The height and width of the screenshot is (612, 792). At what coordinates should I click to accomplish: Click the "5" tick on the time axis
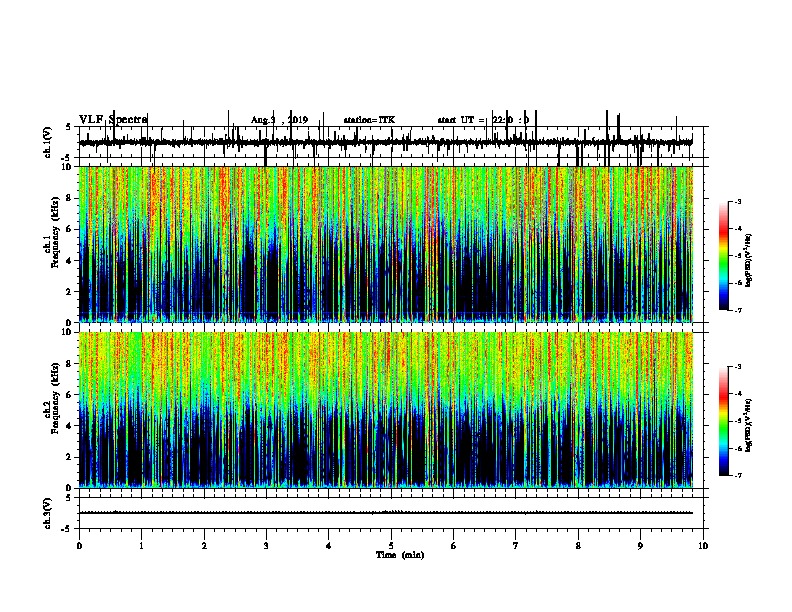click(x=391, y=546)
